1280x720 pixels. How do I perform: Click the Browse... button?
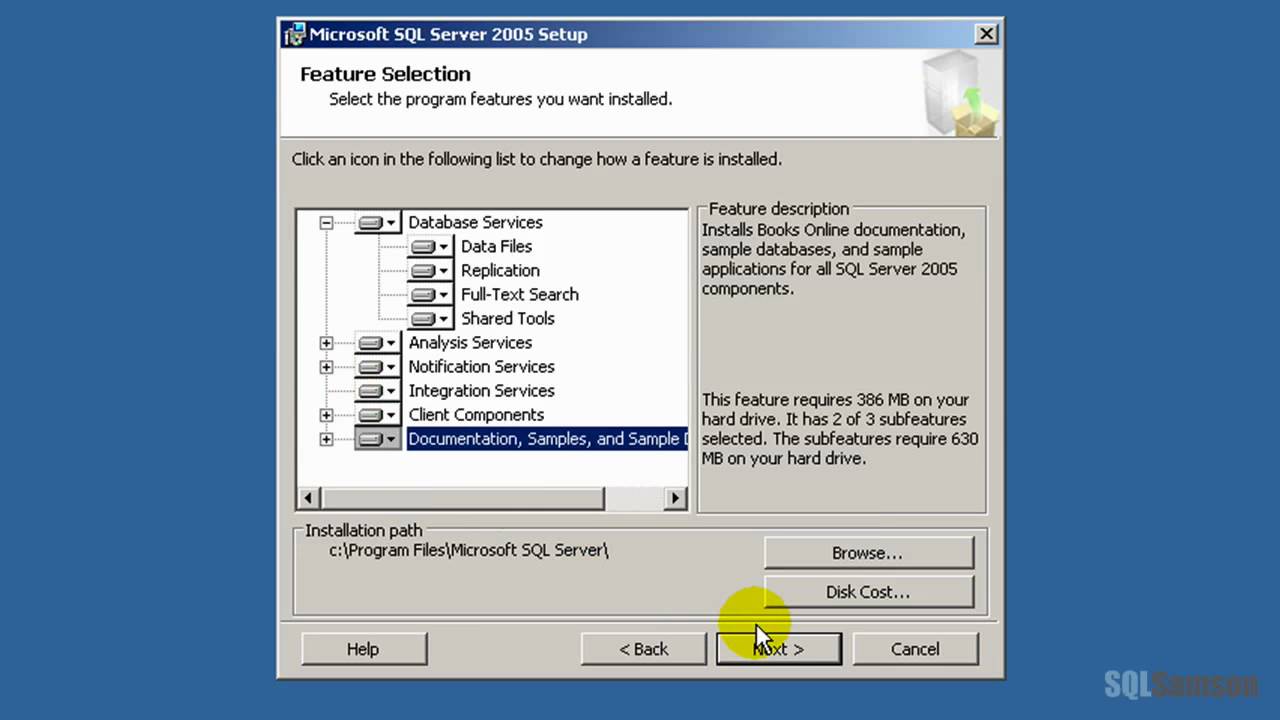[x=868, y=553]
